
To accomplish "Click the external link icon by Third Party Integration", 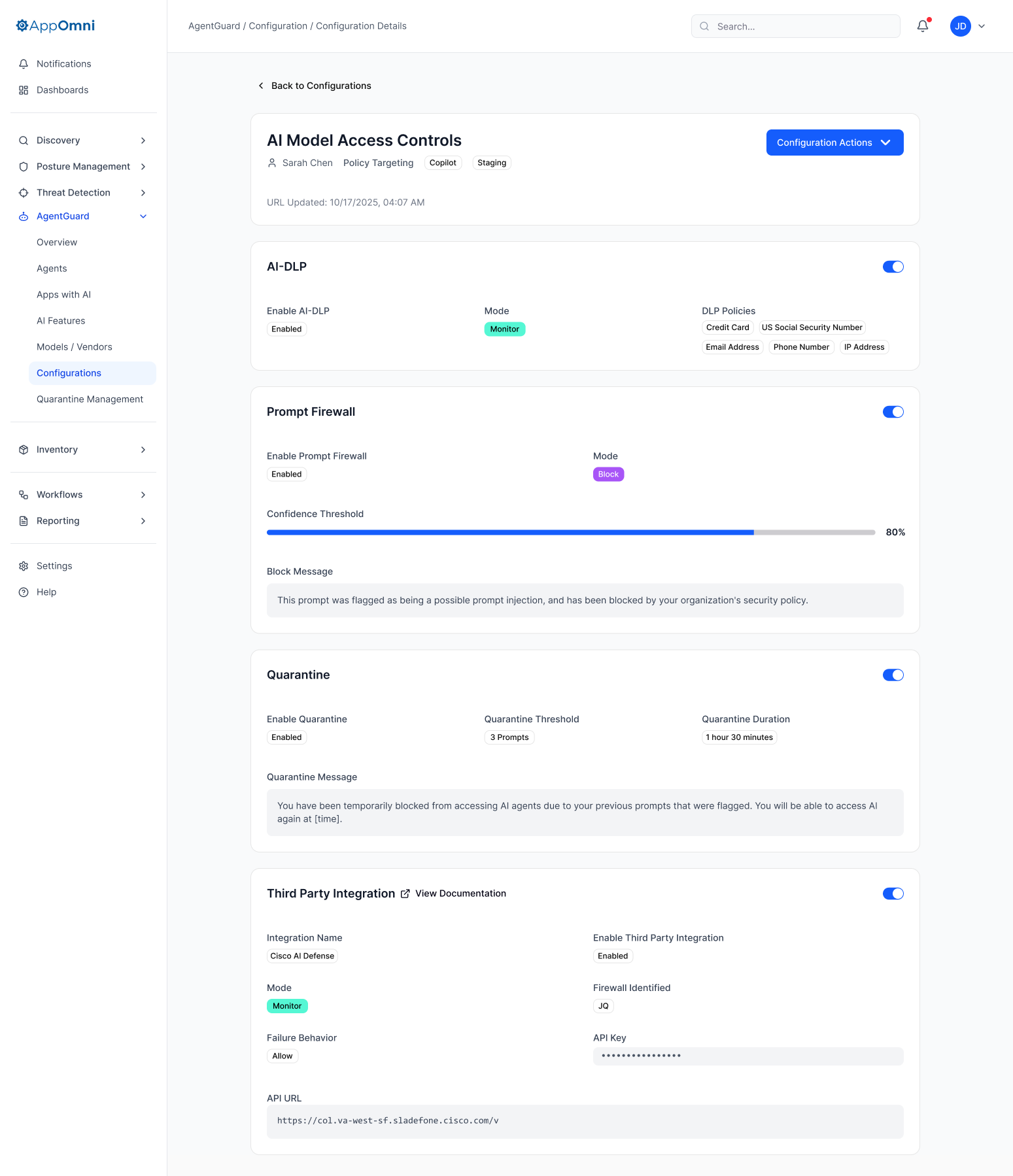I will click(405, 893).
